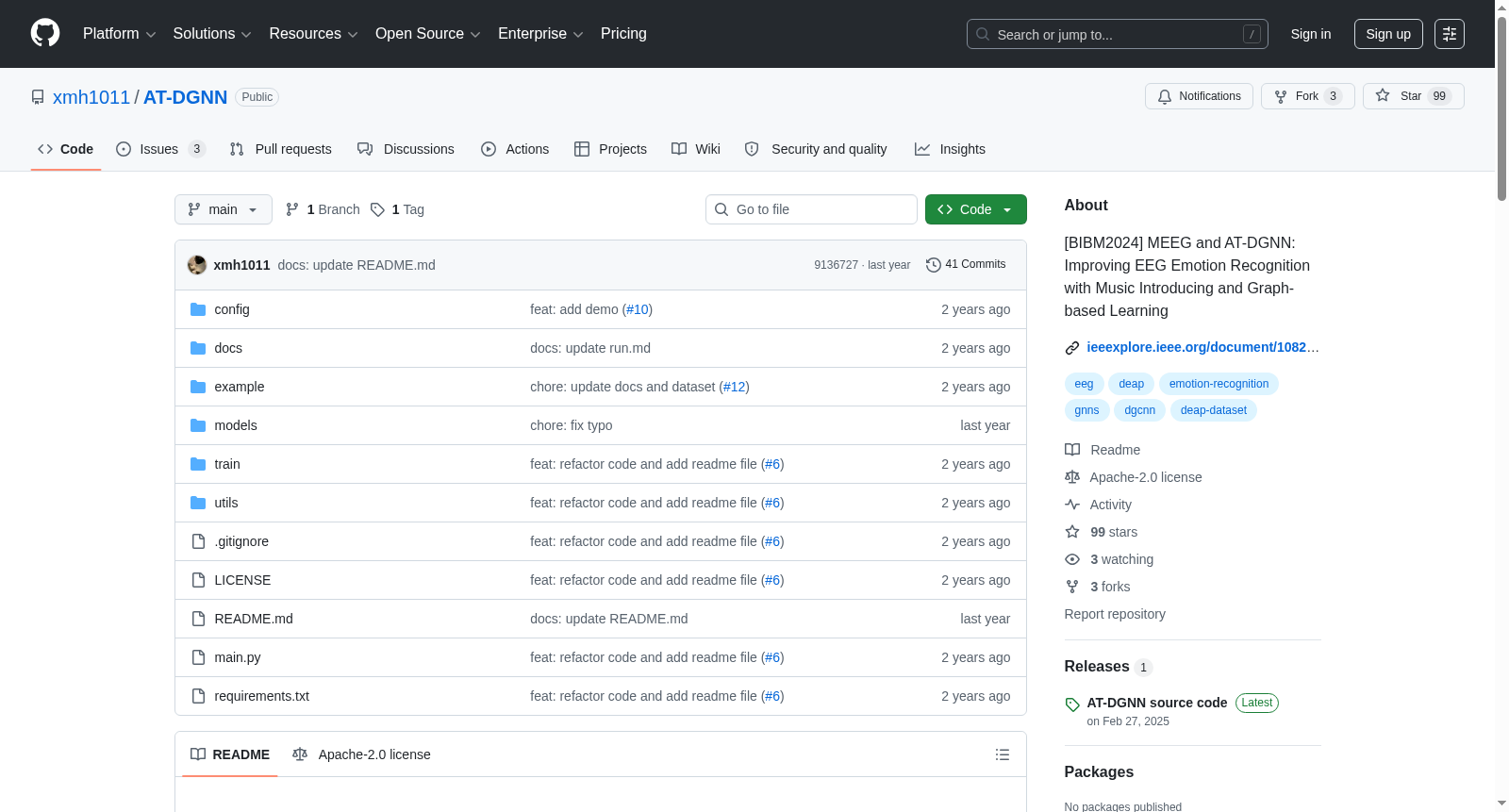The height and width of the screenshot is (812, 1509).
Task: Focus the Go to file input
Action: click(x=811, y=209)
